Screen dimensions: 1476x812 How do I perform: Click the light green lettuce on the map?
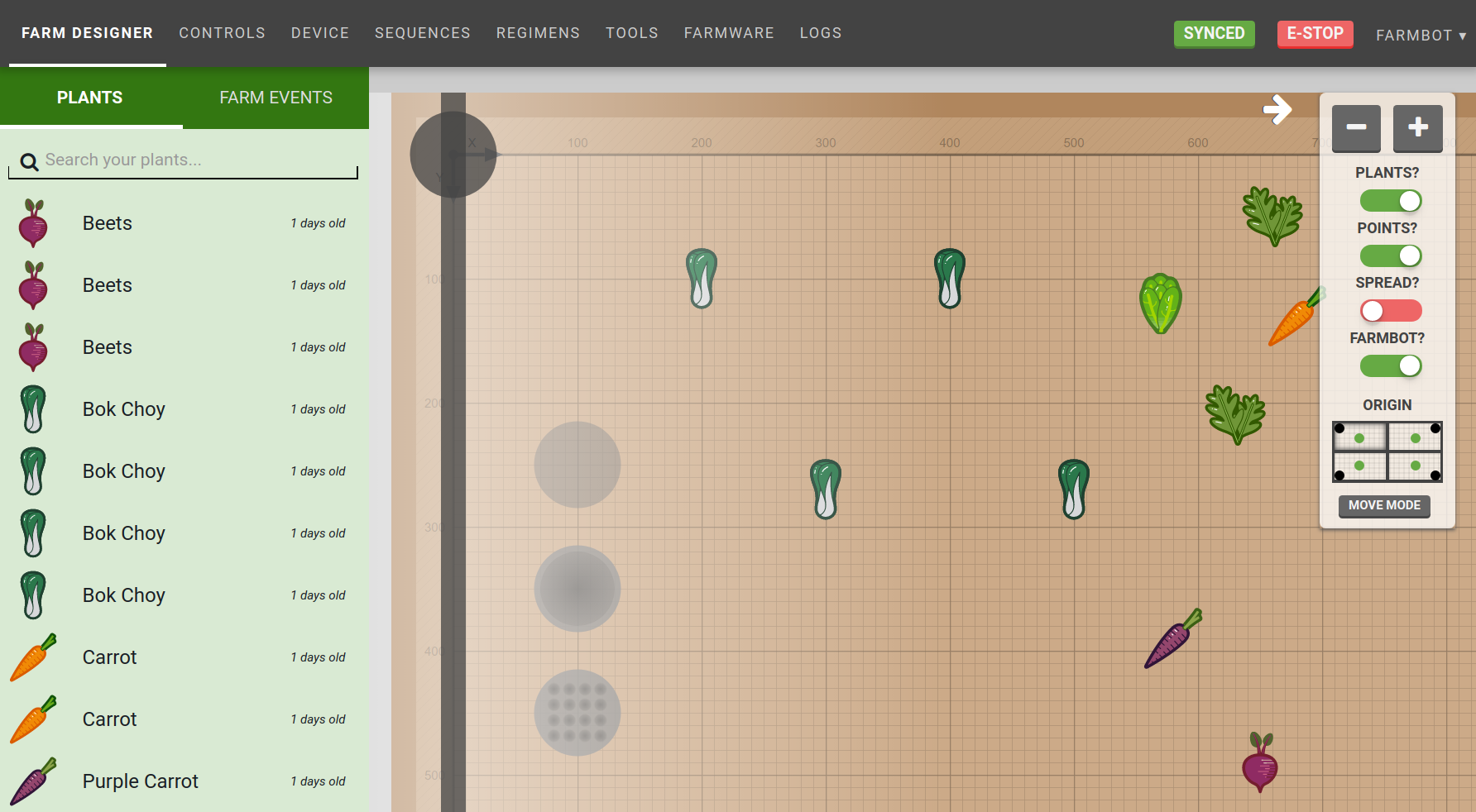click(x=1160, y=303)
